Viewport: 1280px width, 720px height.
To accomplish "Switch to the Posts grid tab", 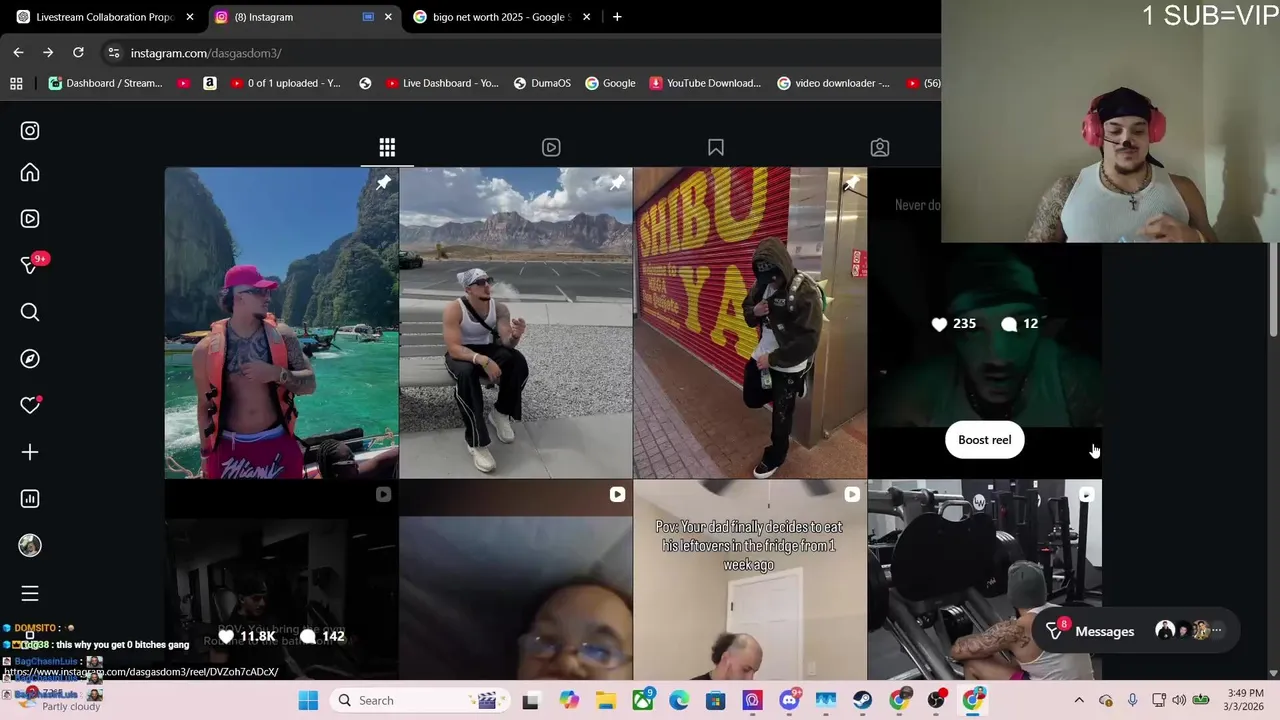I will pos(387,148).
